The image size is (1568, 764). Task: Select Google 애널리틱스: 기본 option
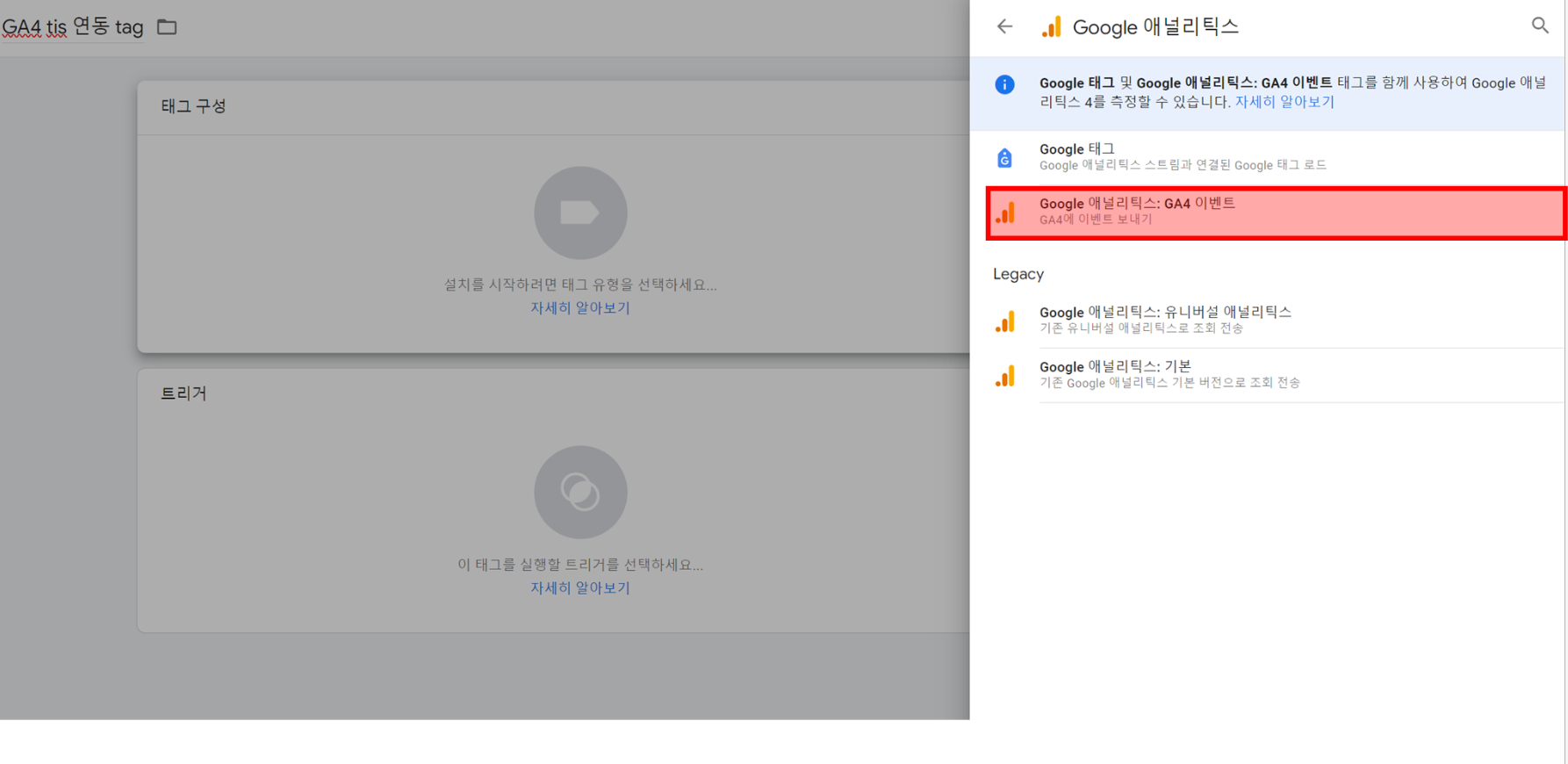(1267, 375)
